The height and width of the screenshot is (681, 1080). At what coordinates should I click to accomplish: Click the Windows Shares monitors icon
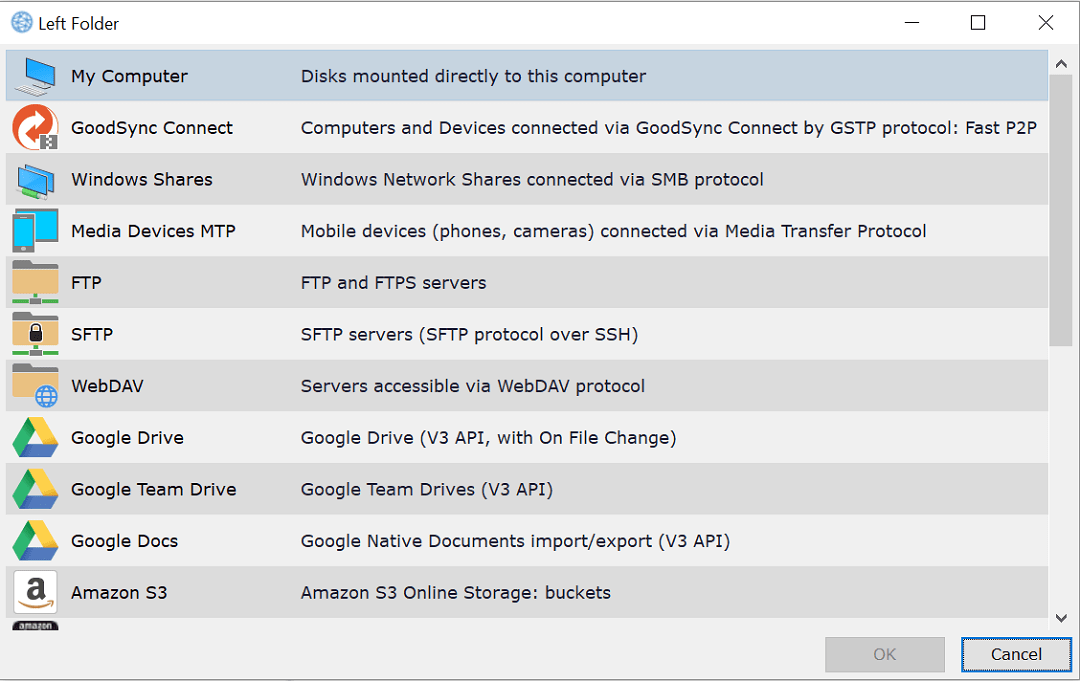point(36,180)
